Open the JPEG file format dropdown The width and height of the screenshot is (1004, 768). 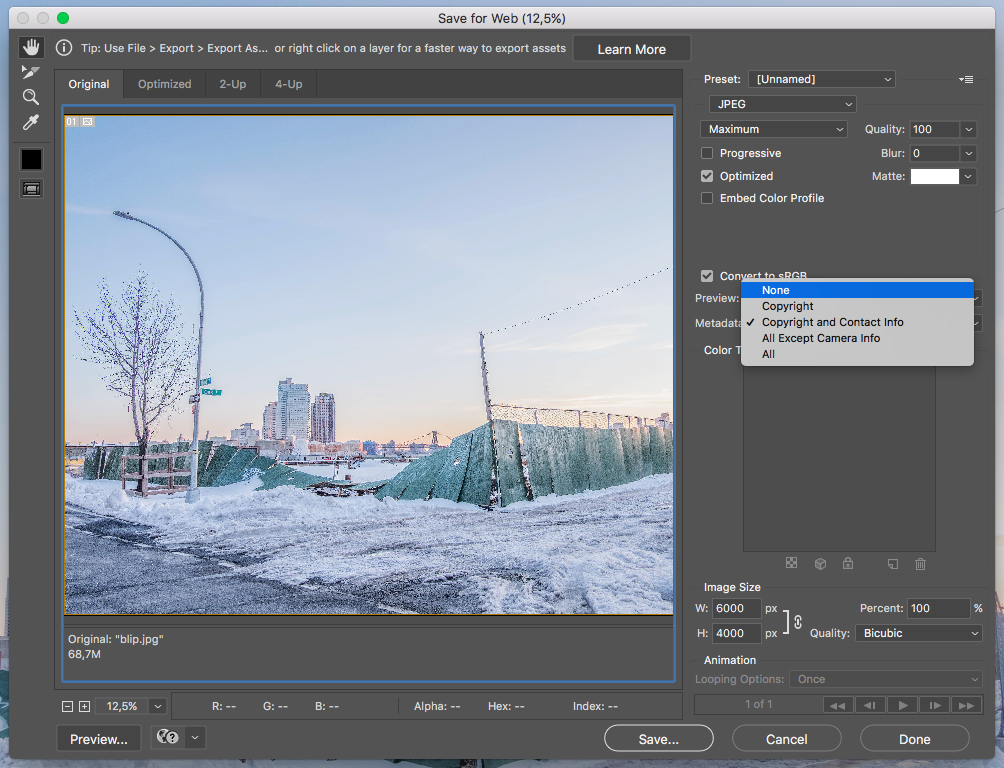click(x=783, y=104)
